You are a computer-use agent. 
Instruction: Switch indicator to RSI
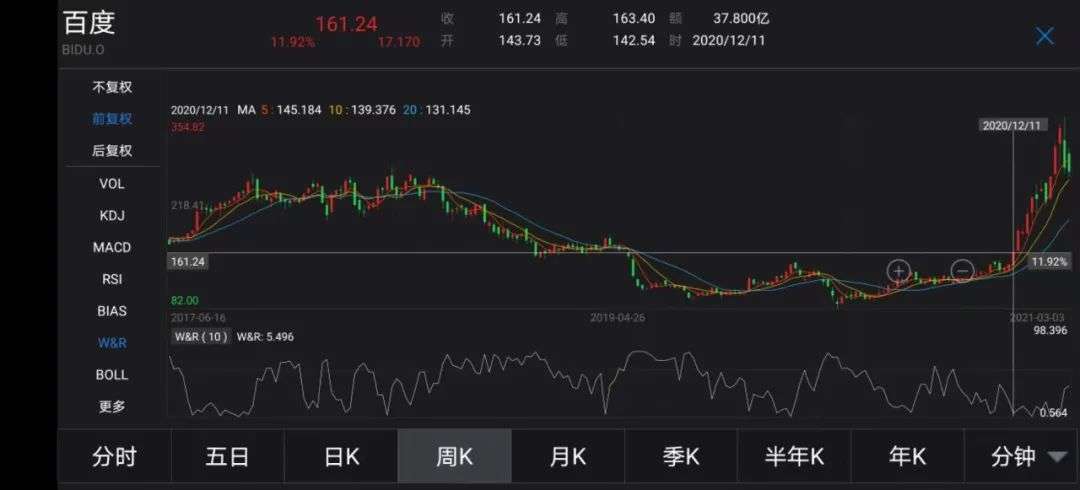click(112, 279)
